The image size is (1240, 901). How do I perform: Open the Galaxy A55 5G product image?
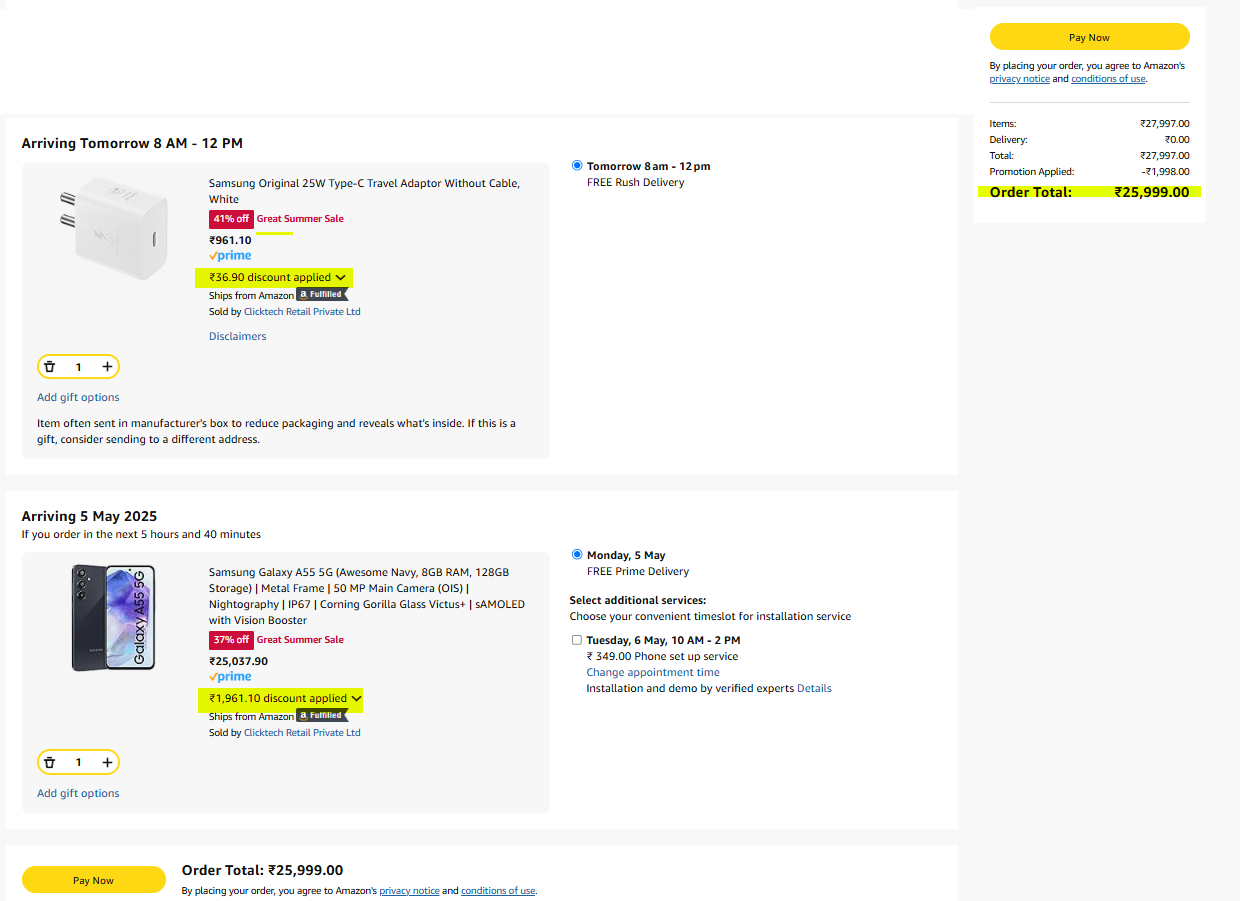click(113, 617)
